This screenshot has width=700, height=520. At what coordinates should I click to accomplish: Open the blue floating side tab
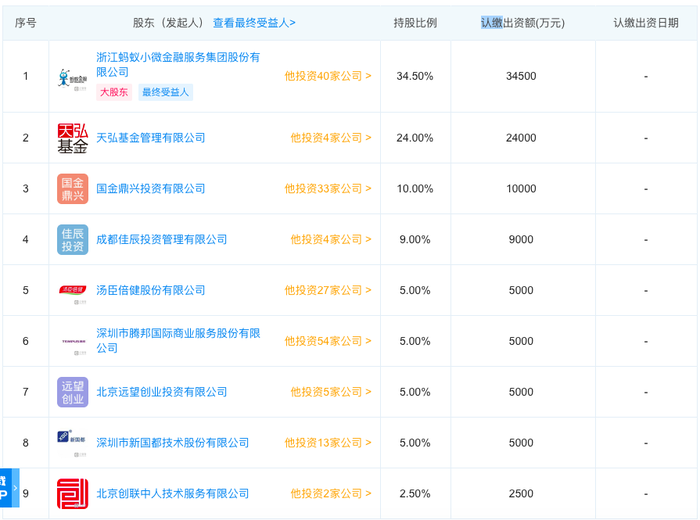point(9,488)
